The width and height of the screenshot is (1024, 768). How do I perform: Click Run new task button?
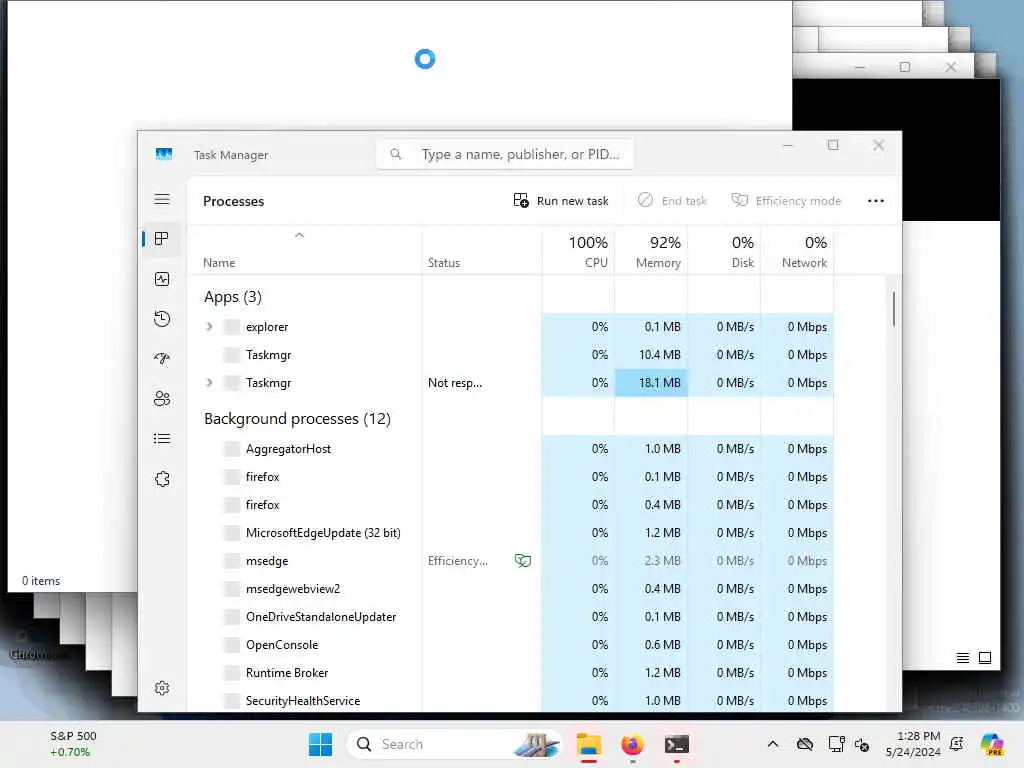pyautogui.click(x=561, y=200)
